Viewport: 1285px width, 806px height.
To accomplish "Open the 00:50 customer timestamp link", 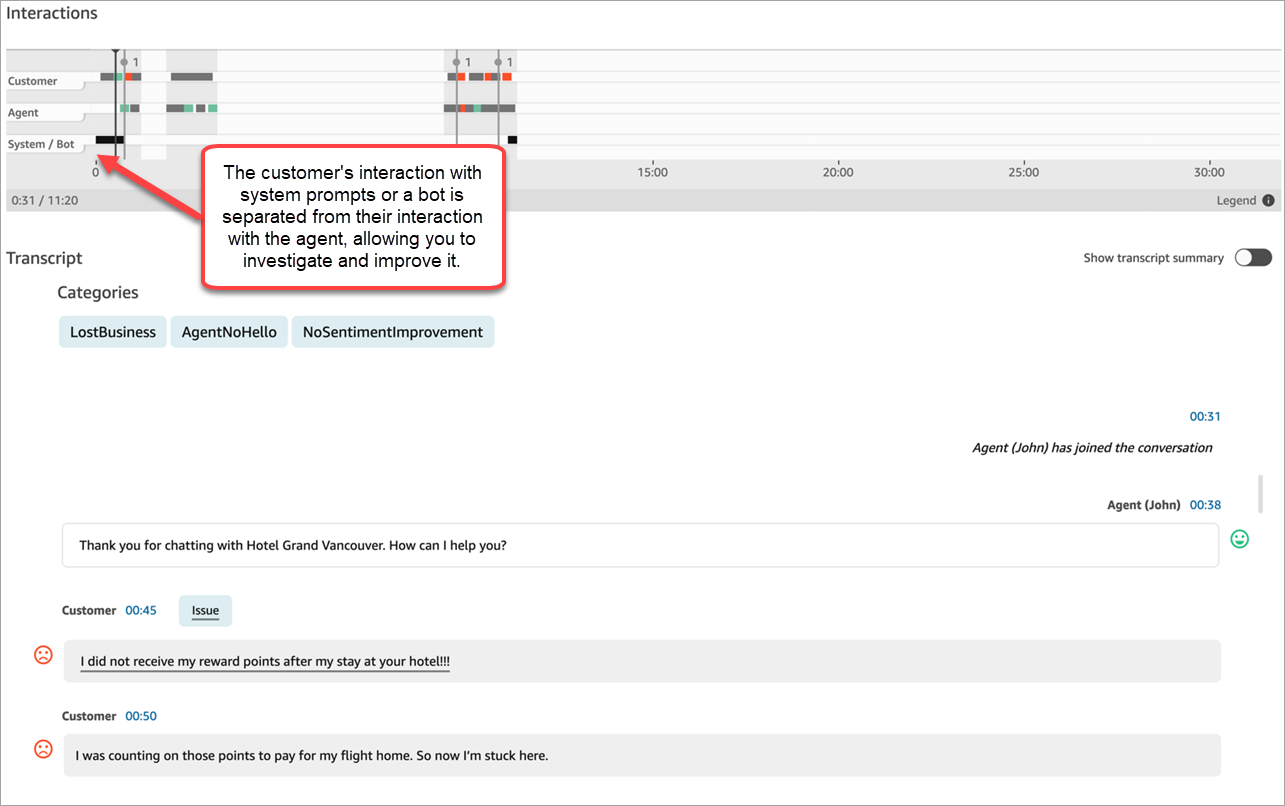I will click(x=141, y=716).
